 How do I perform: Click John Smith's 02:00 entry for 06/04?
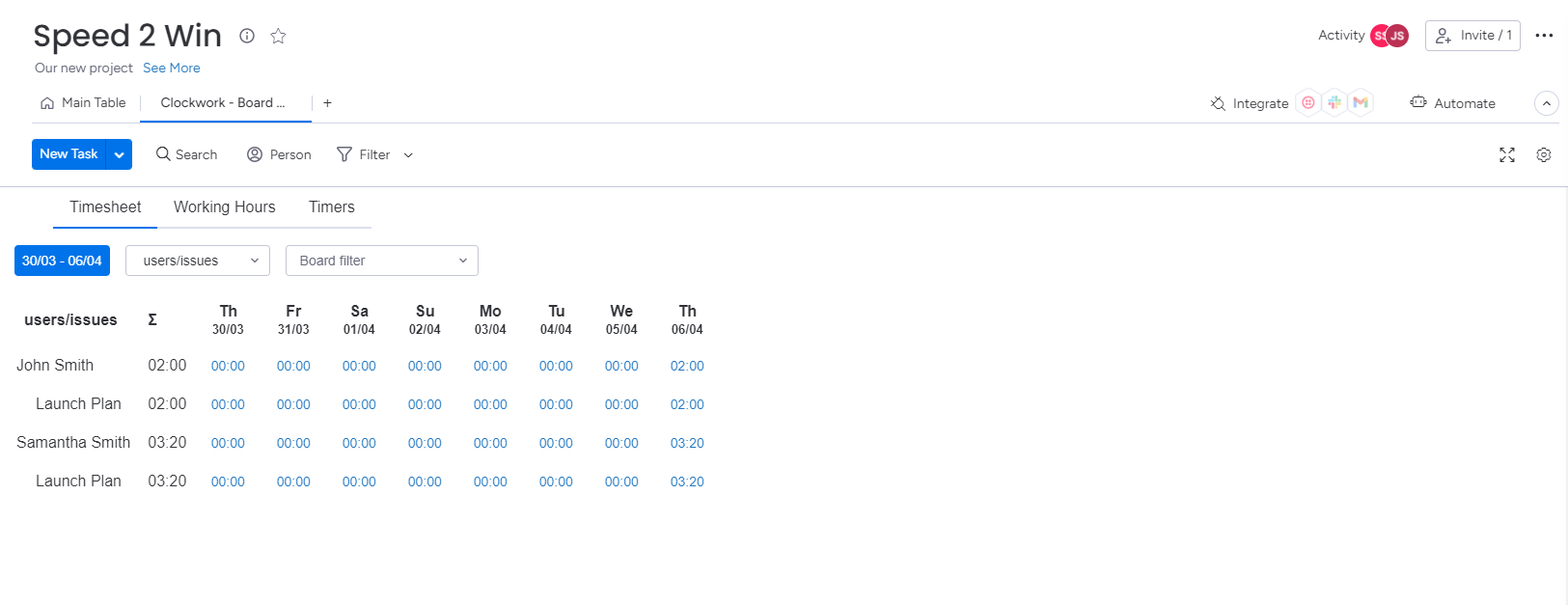[687, 366]
